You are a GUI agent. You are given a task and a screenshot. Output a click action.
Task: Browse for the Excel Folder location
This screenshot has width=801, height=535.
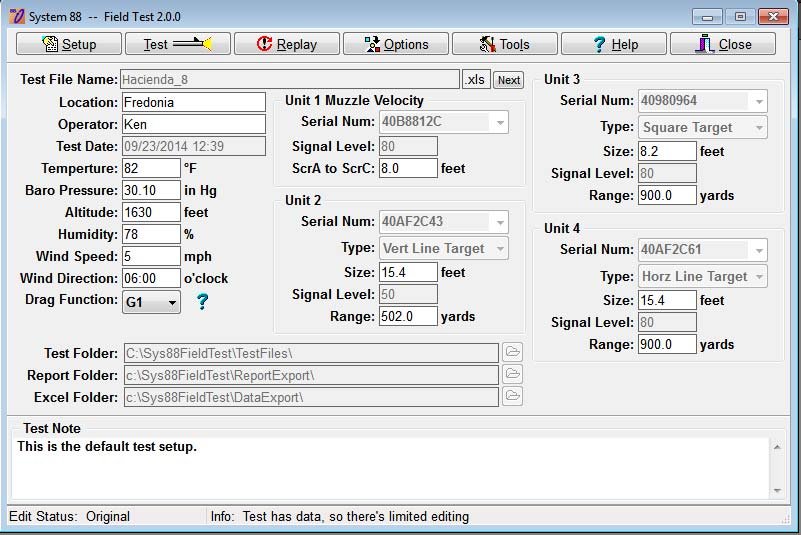pos(512,396)
